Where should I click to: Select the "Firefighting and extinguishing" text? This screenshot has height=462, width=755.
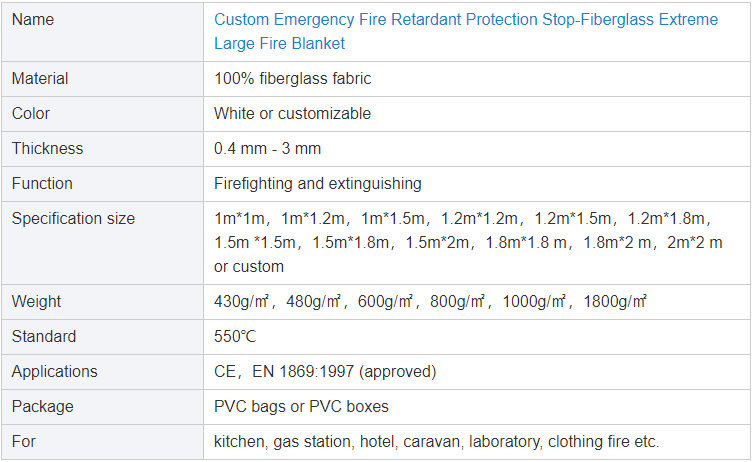317,183
